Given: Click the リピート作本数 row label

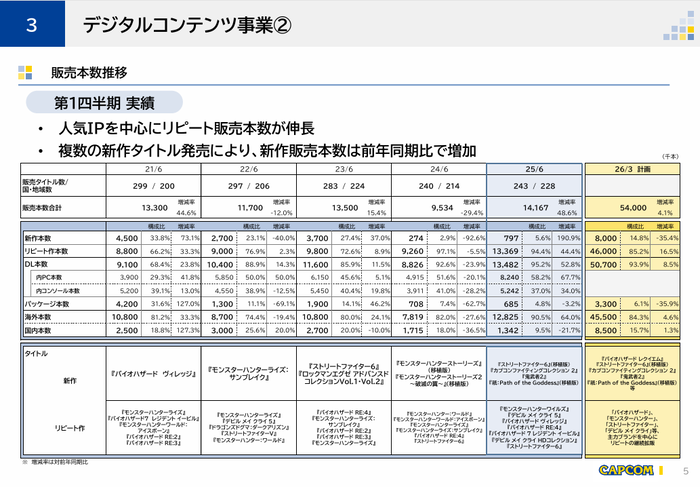Looking at the screenshot, I should (x=46, y=251).
